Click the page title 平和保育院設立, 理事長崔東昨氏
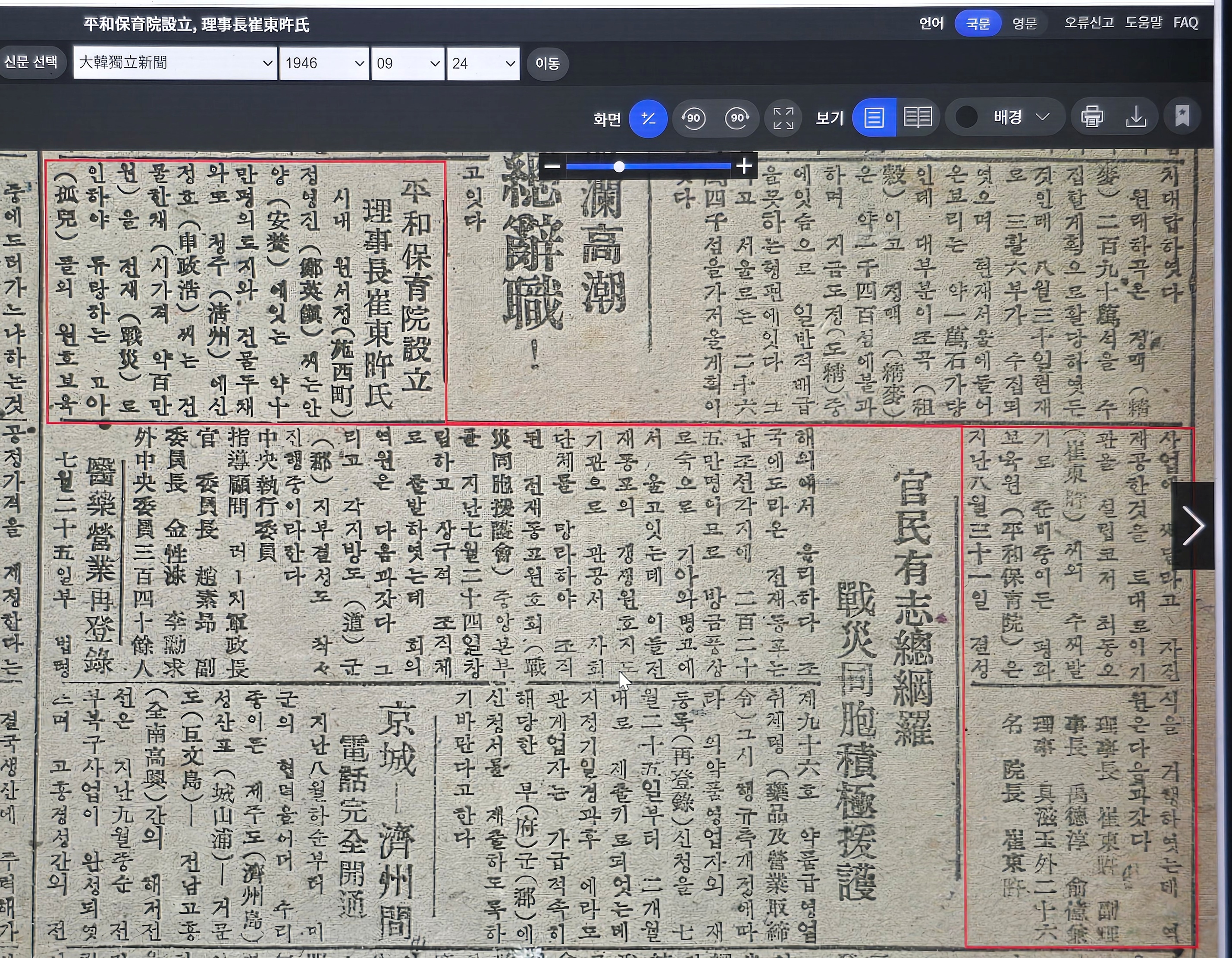Image resolution: width=1232 pixels, height=958 pixels. [x=196, y=24]
